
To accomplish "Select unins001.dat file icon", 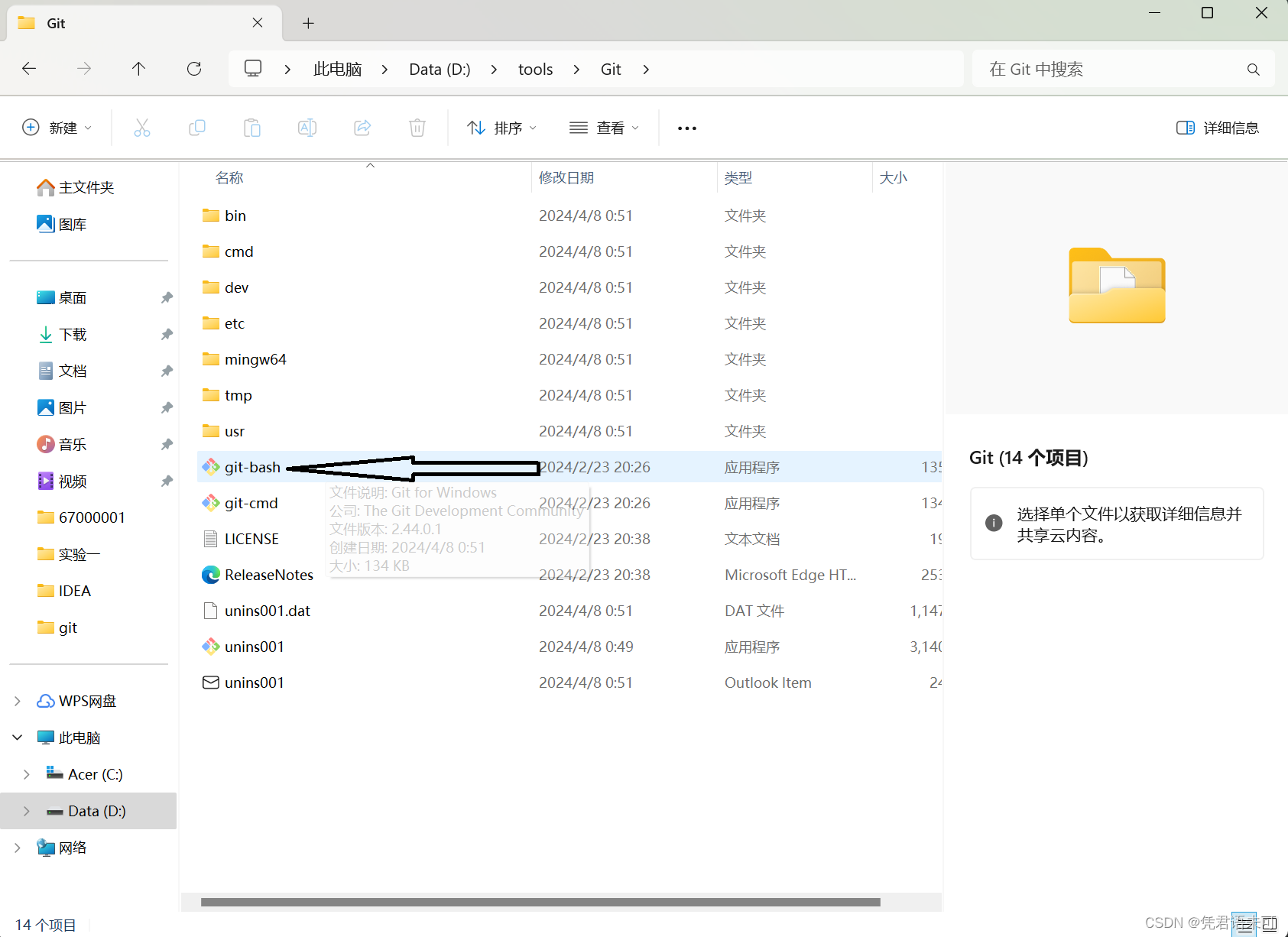I will point(211,611).
